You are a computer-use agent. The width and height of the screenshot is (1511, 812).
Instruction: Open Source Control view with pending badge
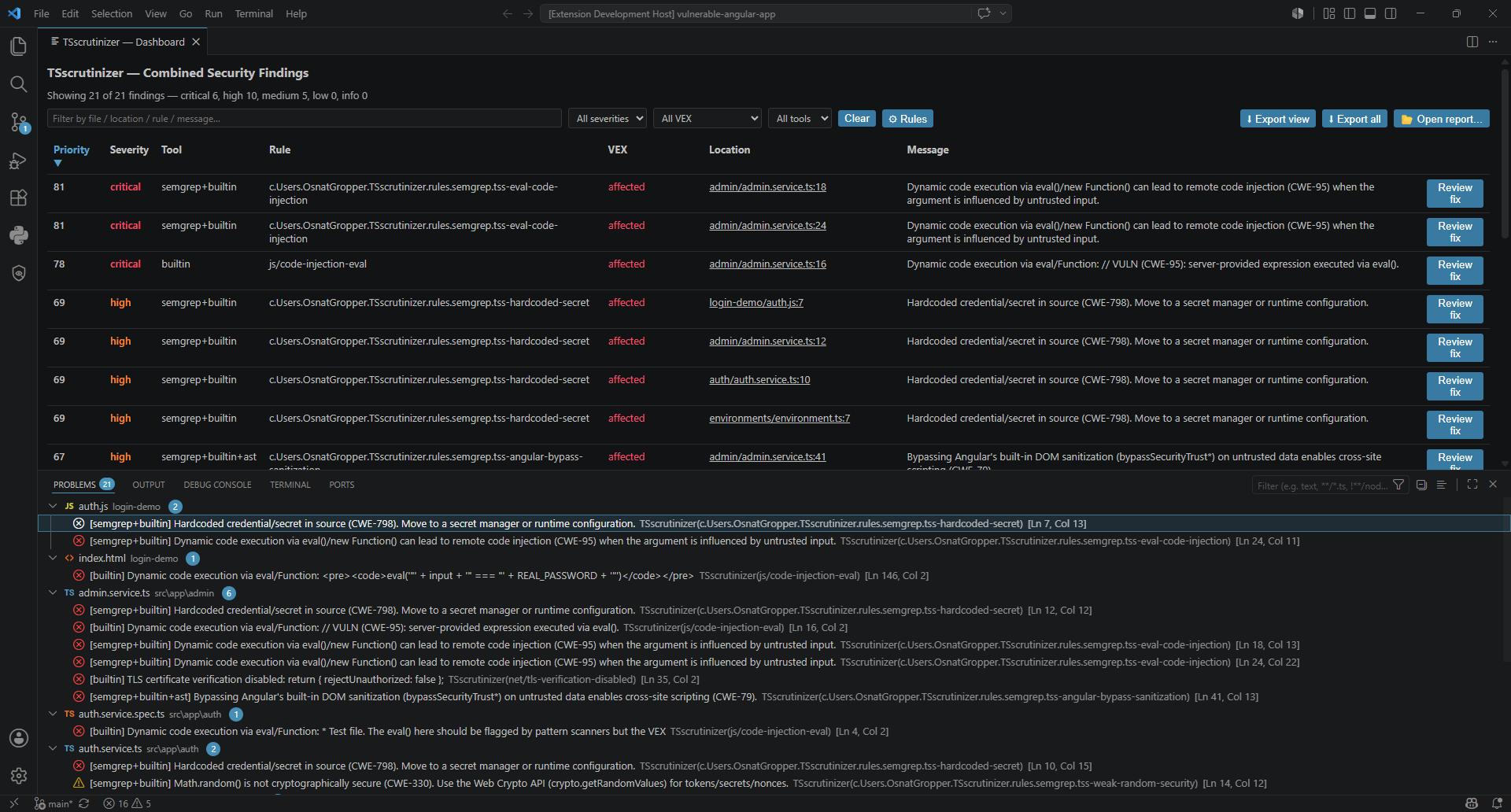click(19, 122)
